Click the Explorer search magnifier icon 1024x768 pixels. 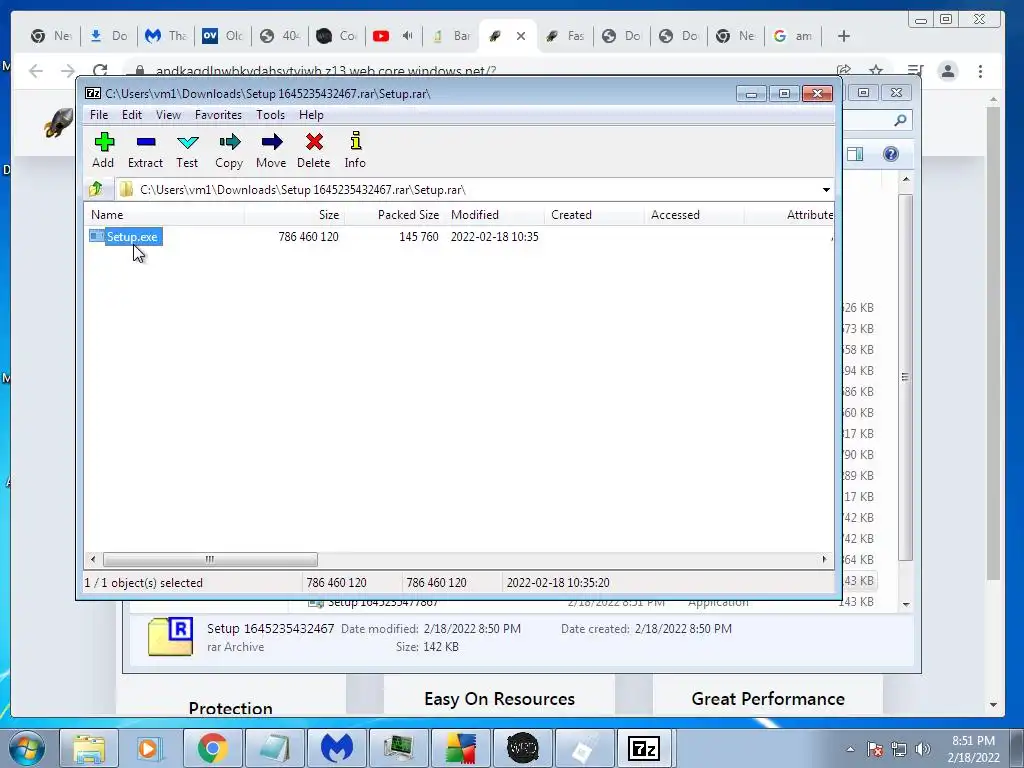pyautogui.click(x=900, y=120)
